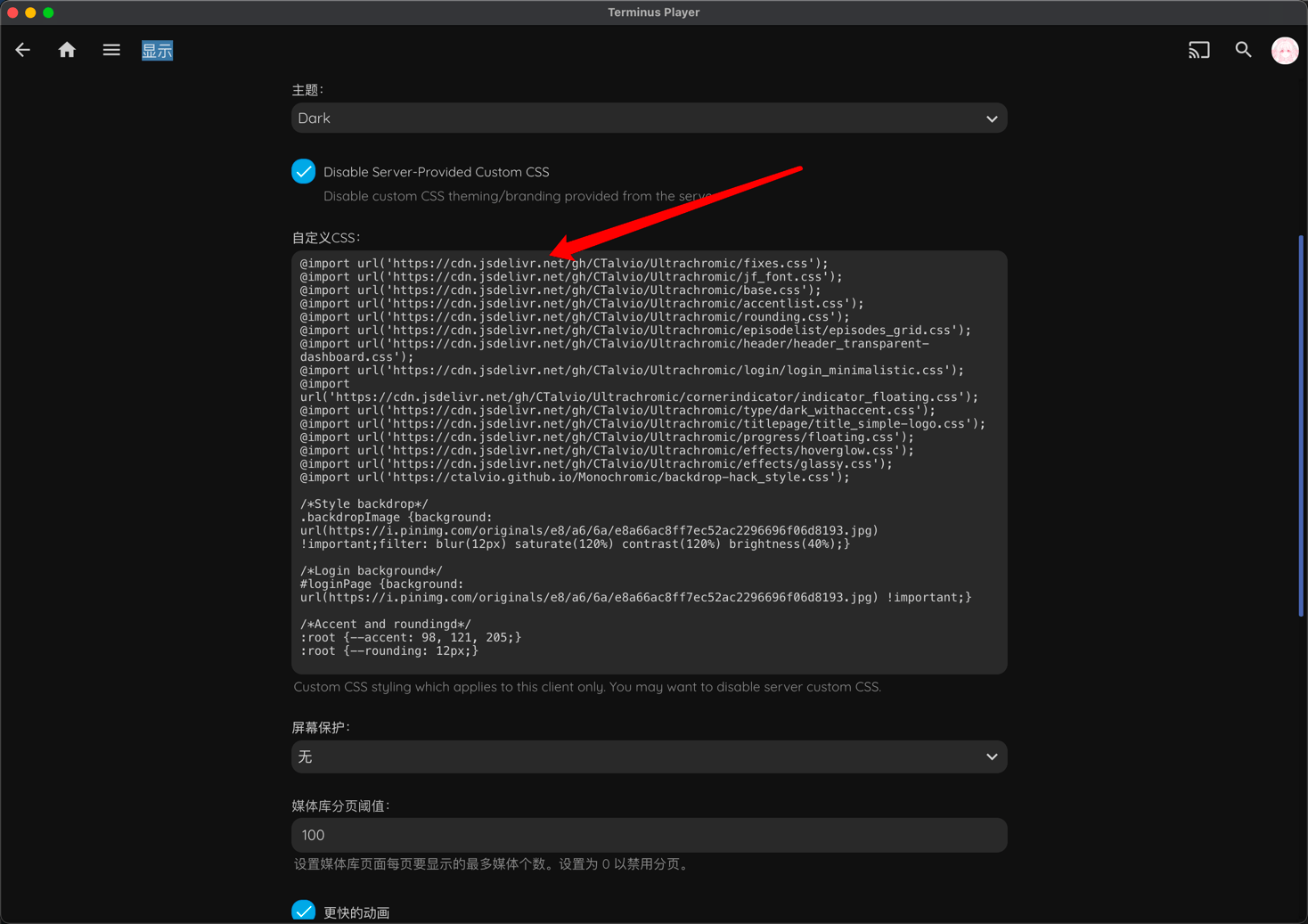Go to the home screen icon
Image resolution: width=1308 pixels, height=924 pixels.
pos(67,50)
